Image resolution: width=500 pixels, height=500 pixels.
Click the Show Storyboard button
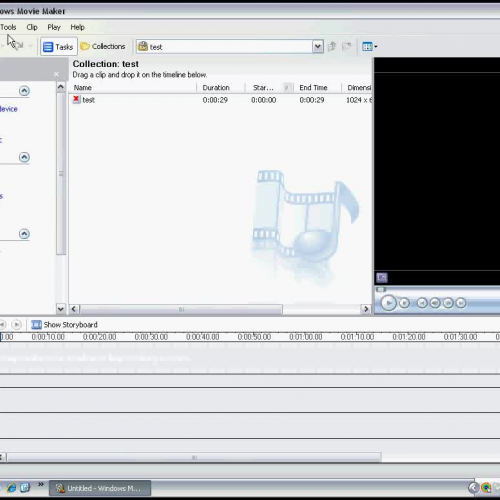64,325
